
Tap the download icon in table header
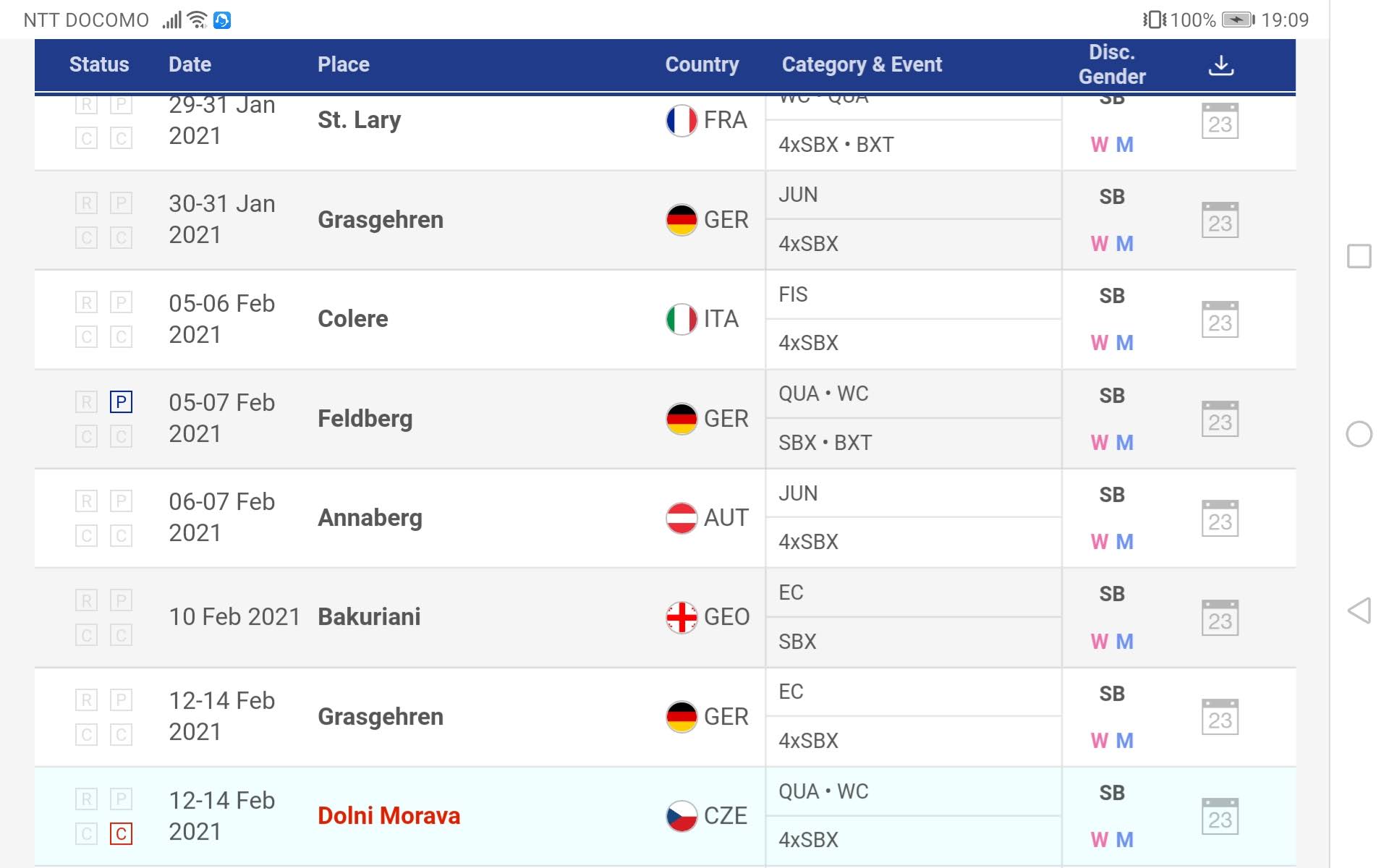coord(1220,65)
